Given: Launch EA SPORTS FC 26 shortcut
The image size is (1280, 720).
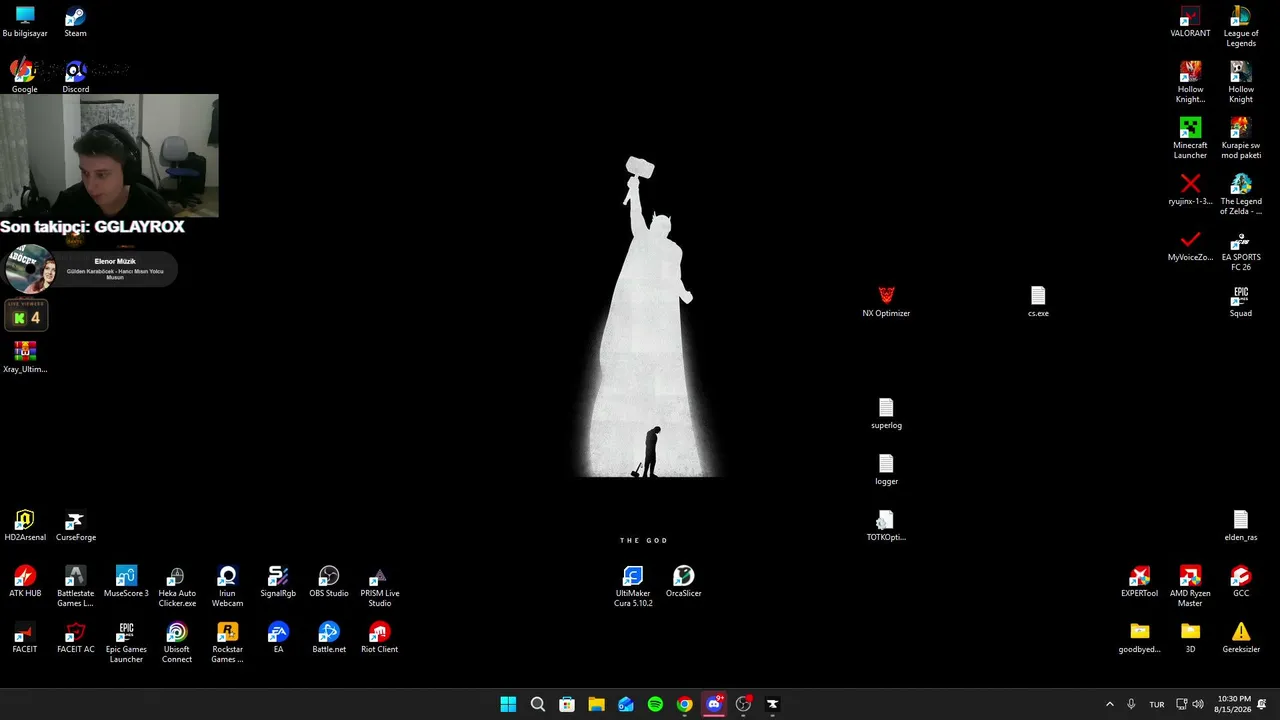Looking at the screenshot, I should 1241,251.
